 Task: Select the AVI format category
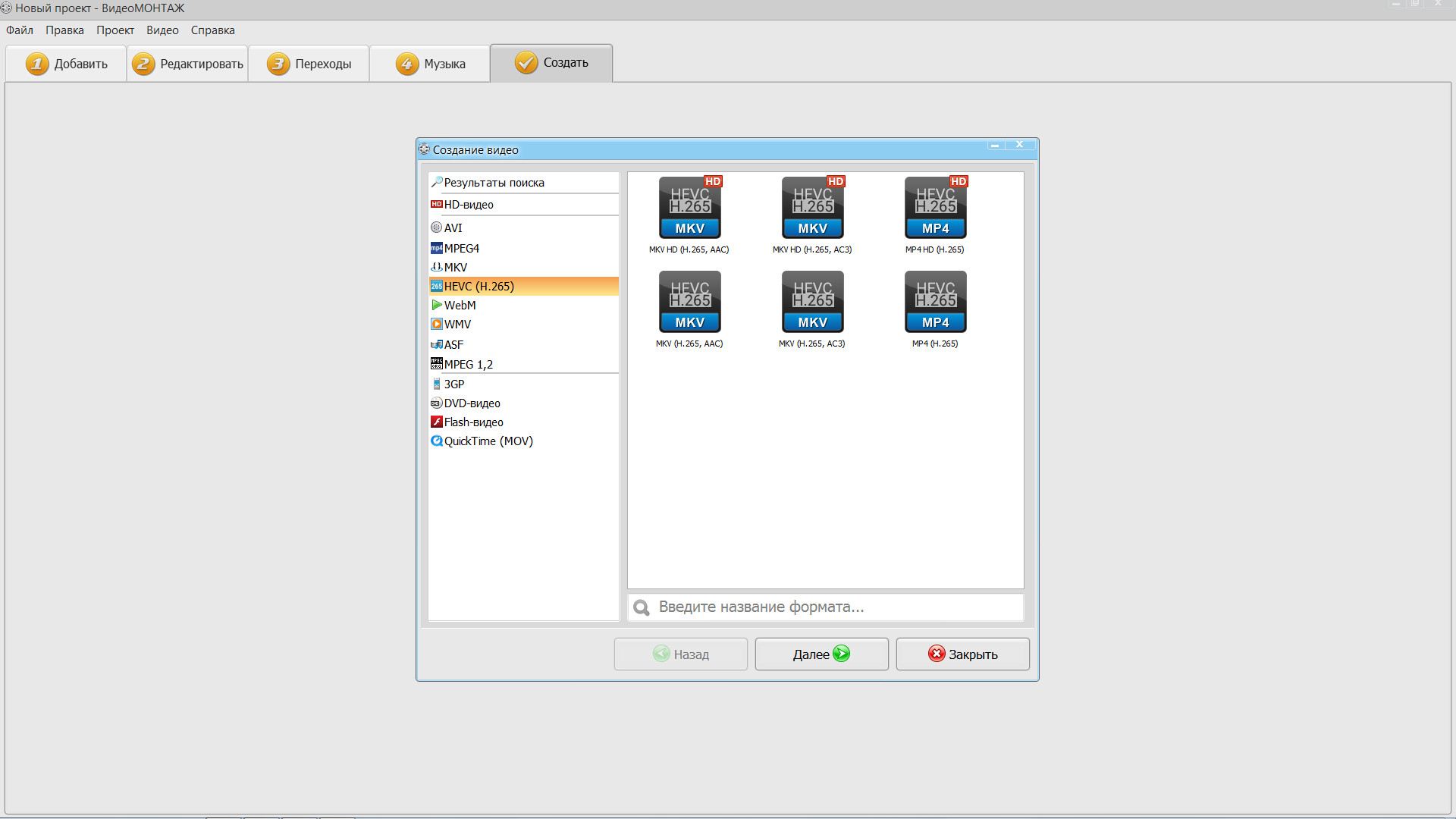pyautogui.click(x=524, y=227)
